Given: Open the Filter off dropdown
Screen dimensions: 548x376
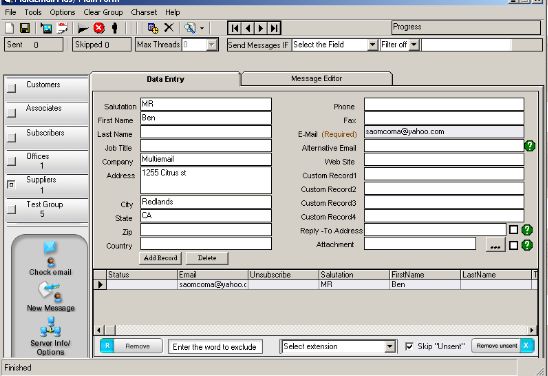Looking at the screenshot, I should point(414,45).
